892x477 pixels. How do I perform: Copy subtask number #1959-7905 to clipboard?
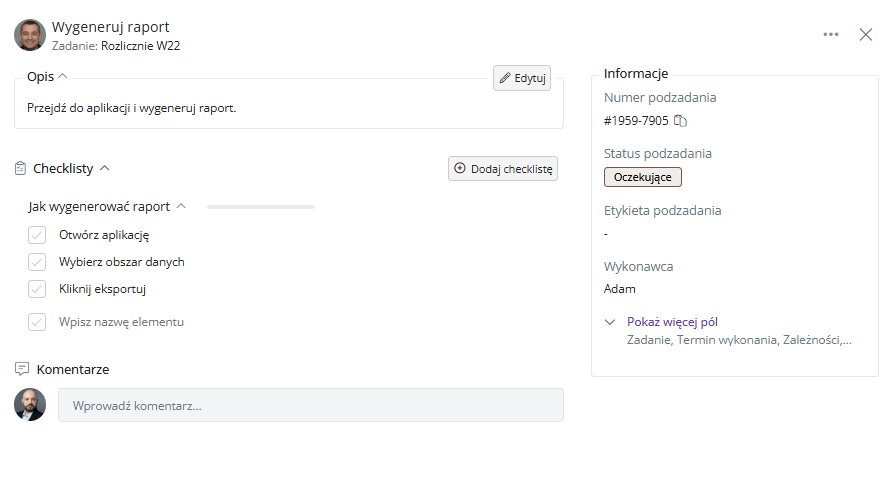pos(680,121)
